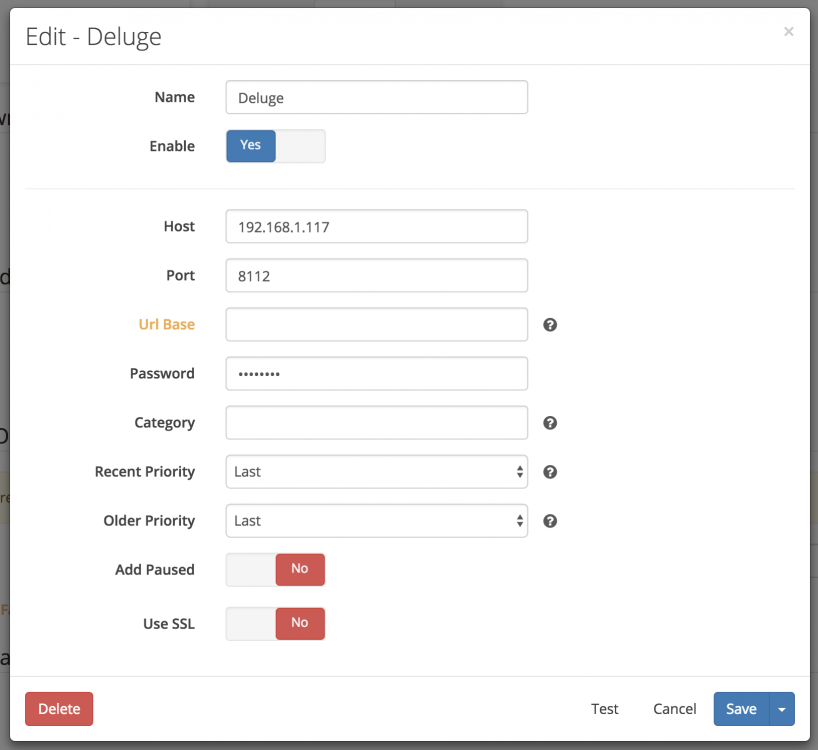Open the Recent Priority dropdown
The height and width of the screenshot is (750, 818).
click(377, 471)
